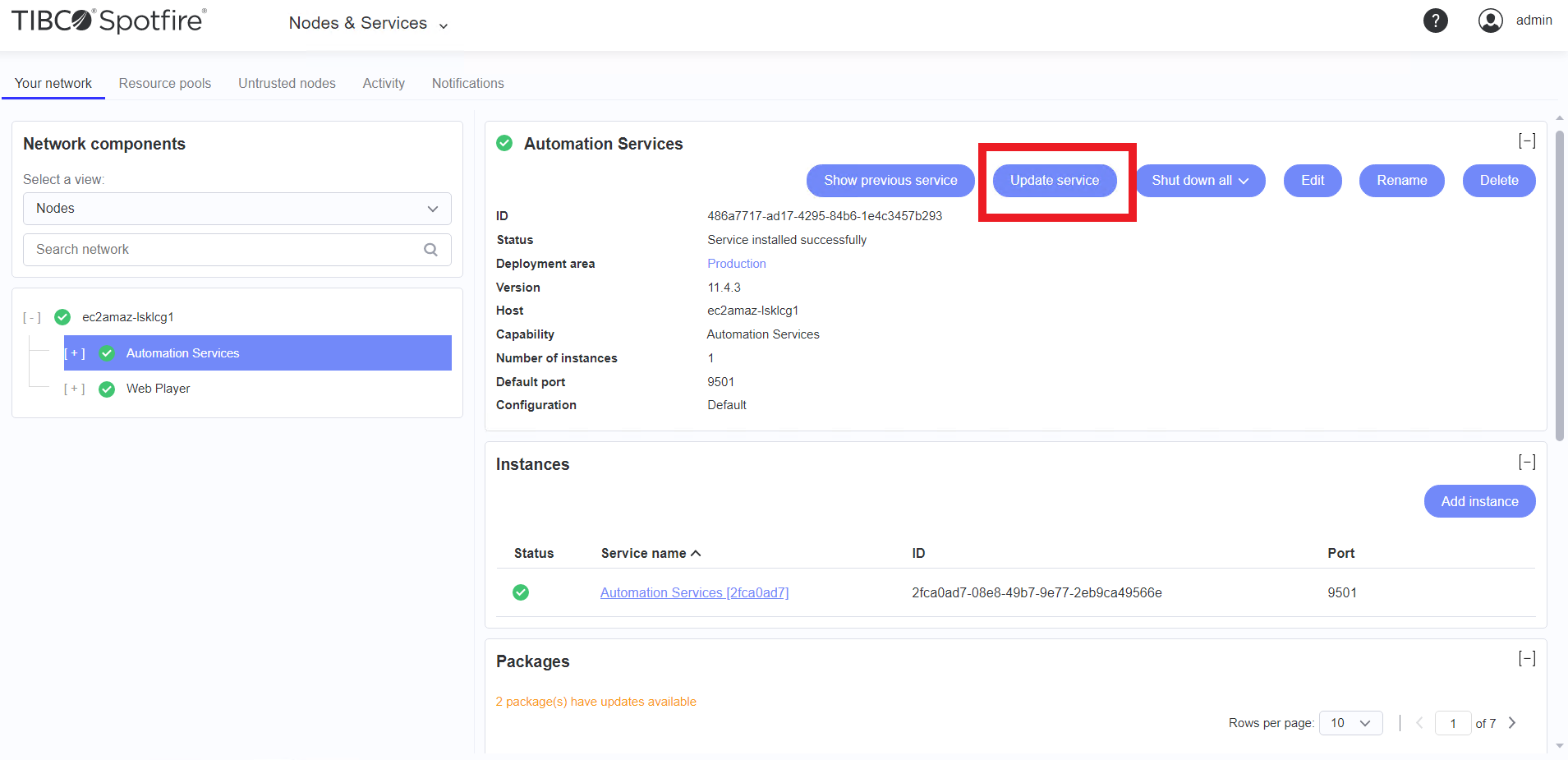This screenshot has height=760, width=1568.
Task: Click the admin username text
Action: (x=1534, y=21)
